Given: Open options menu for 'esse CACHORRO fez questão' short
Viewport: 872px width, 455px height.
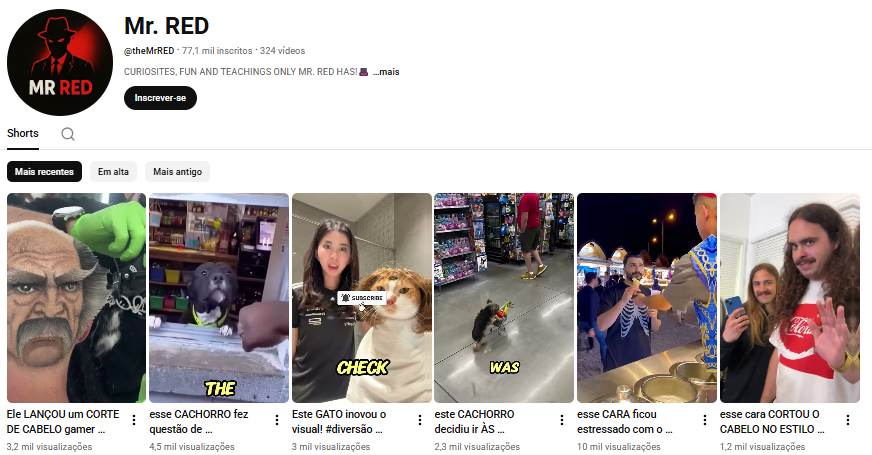Looking at the screenshot, I should pos(277,420).
